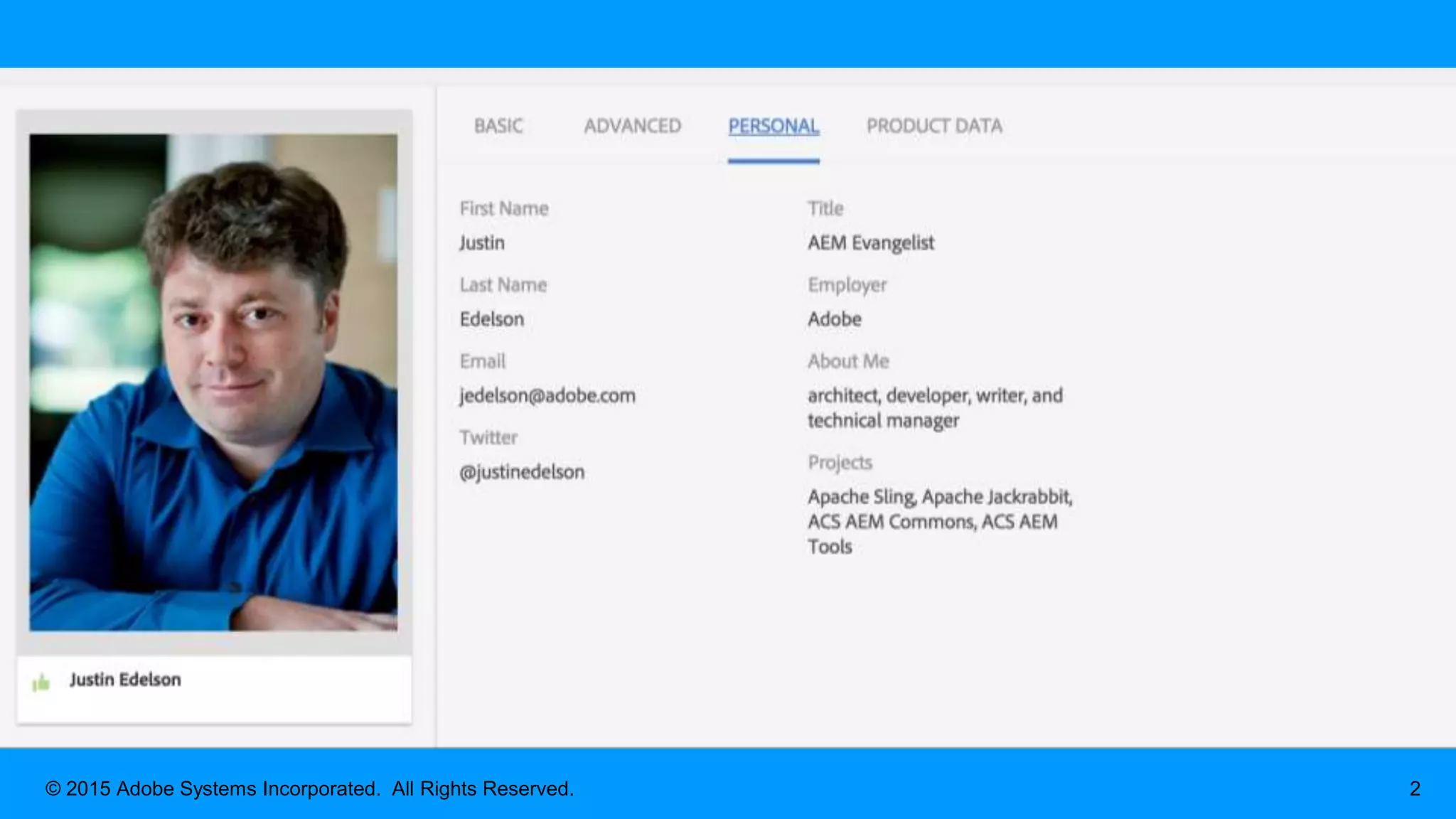Select the Personal tab
This screenshot has width=1456, height=819.
coord(773,126)
